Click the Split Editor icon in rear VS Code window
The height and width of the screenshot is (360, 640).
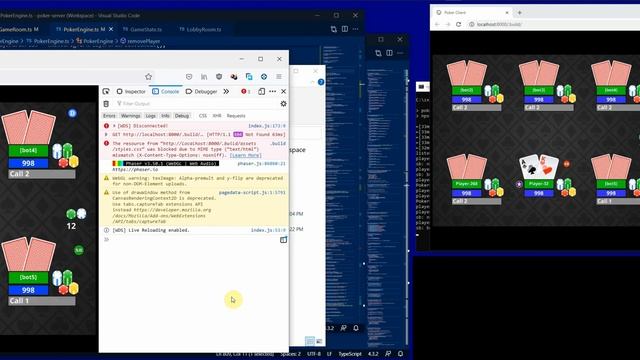point(389,53)
